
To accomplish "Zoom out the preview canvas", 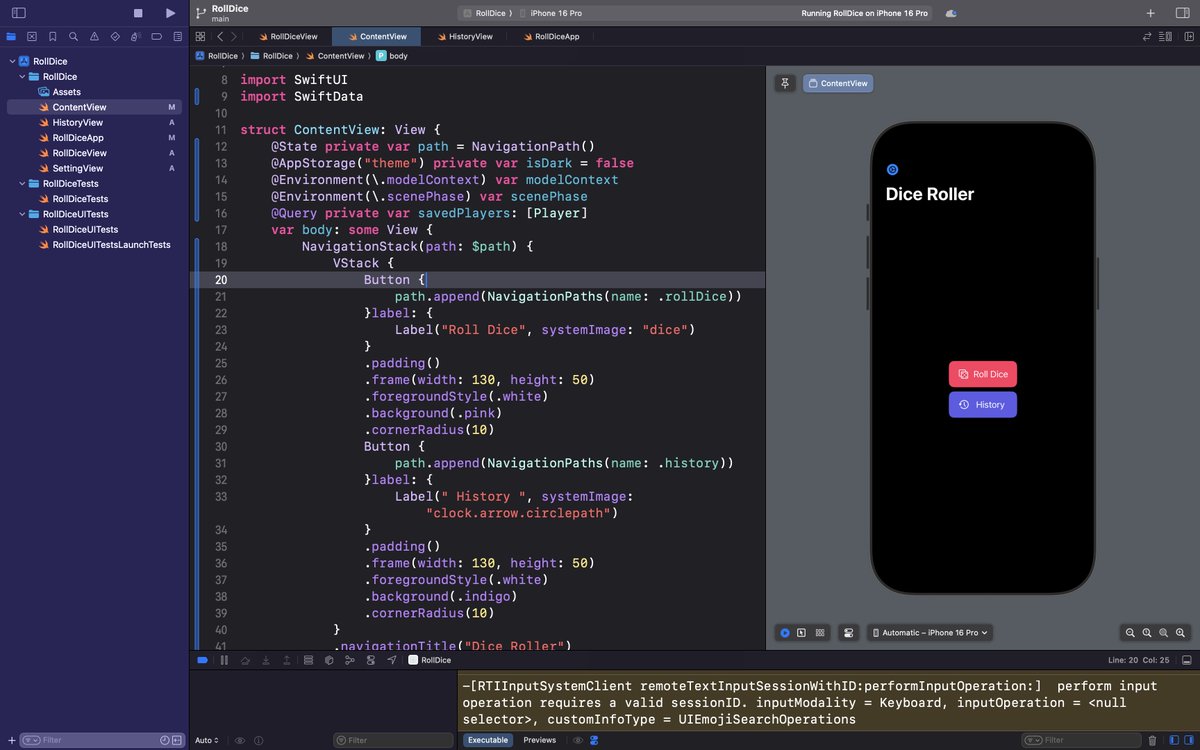I will (x=1130, y=633).
